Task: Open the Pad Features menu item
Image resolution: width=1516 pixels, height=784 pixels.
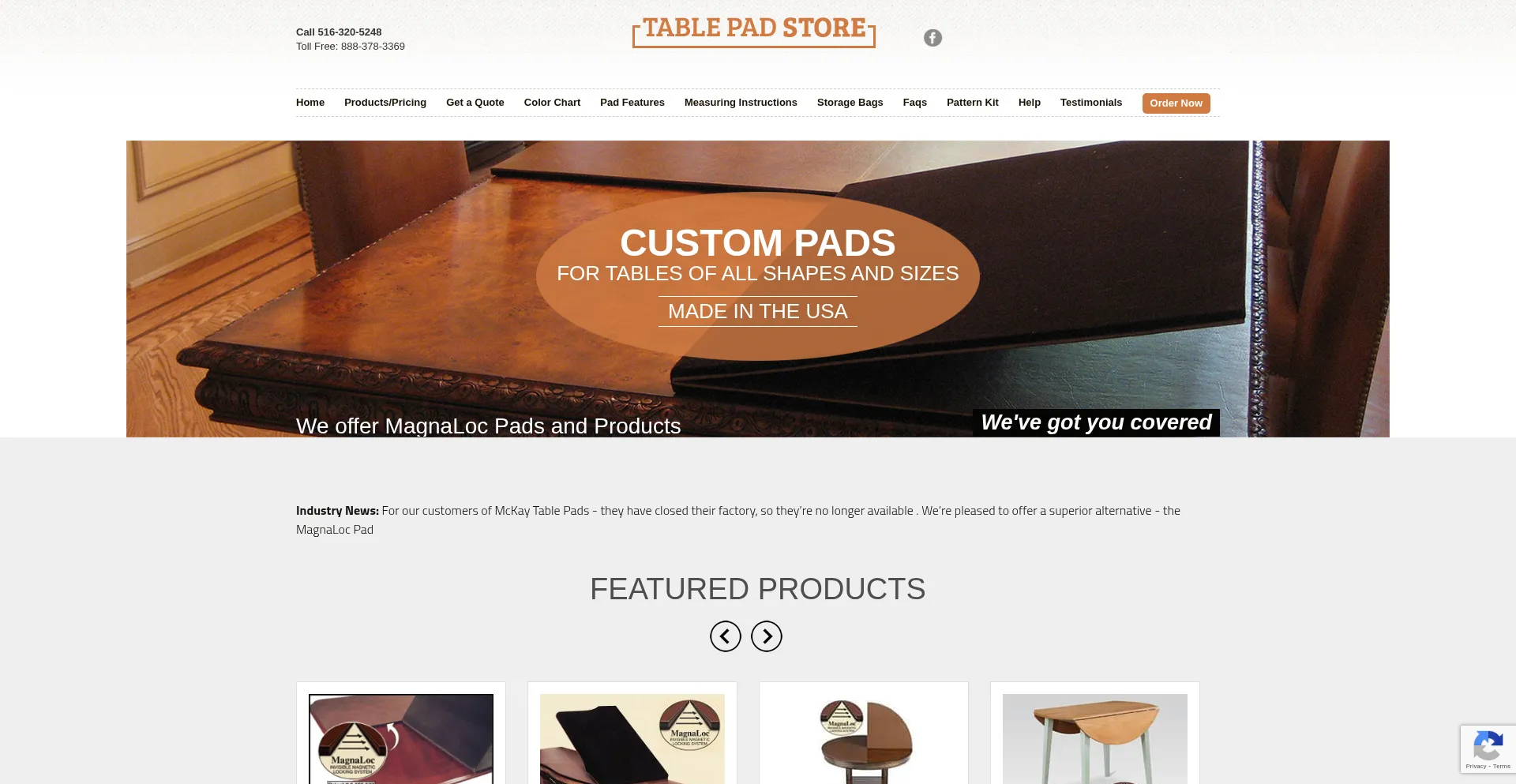Action: [x=632, y=103]
